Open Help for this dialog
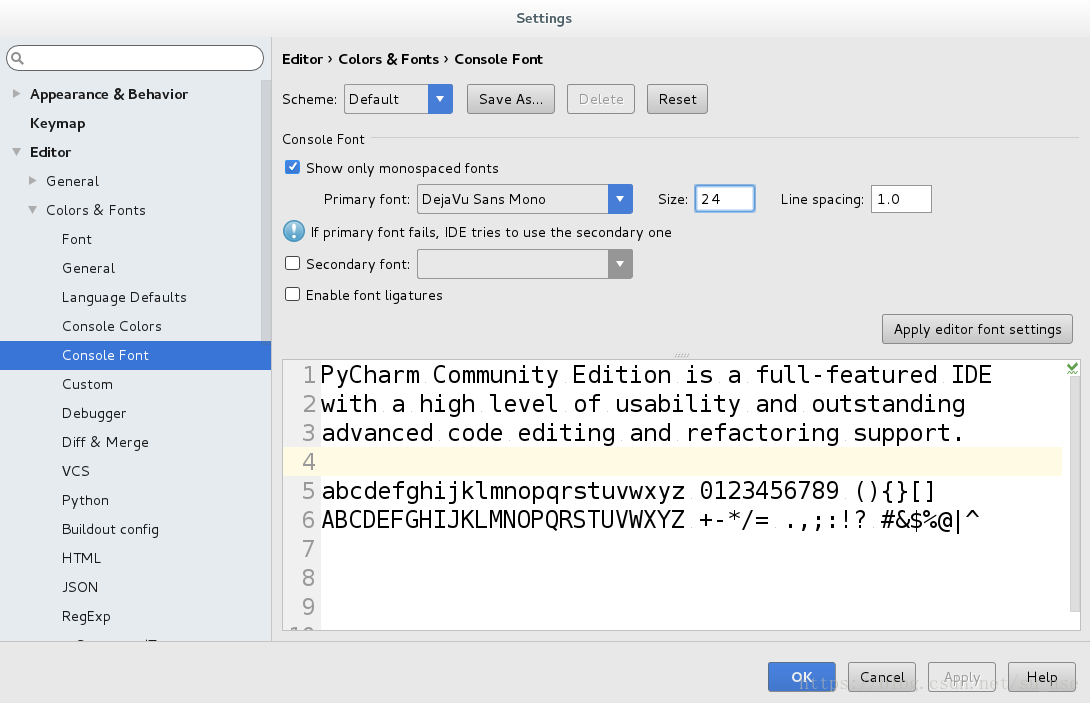 (x=1041, y=677)
